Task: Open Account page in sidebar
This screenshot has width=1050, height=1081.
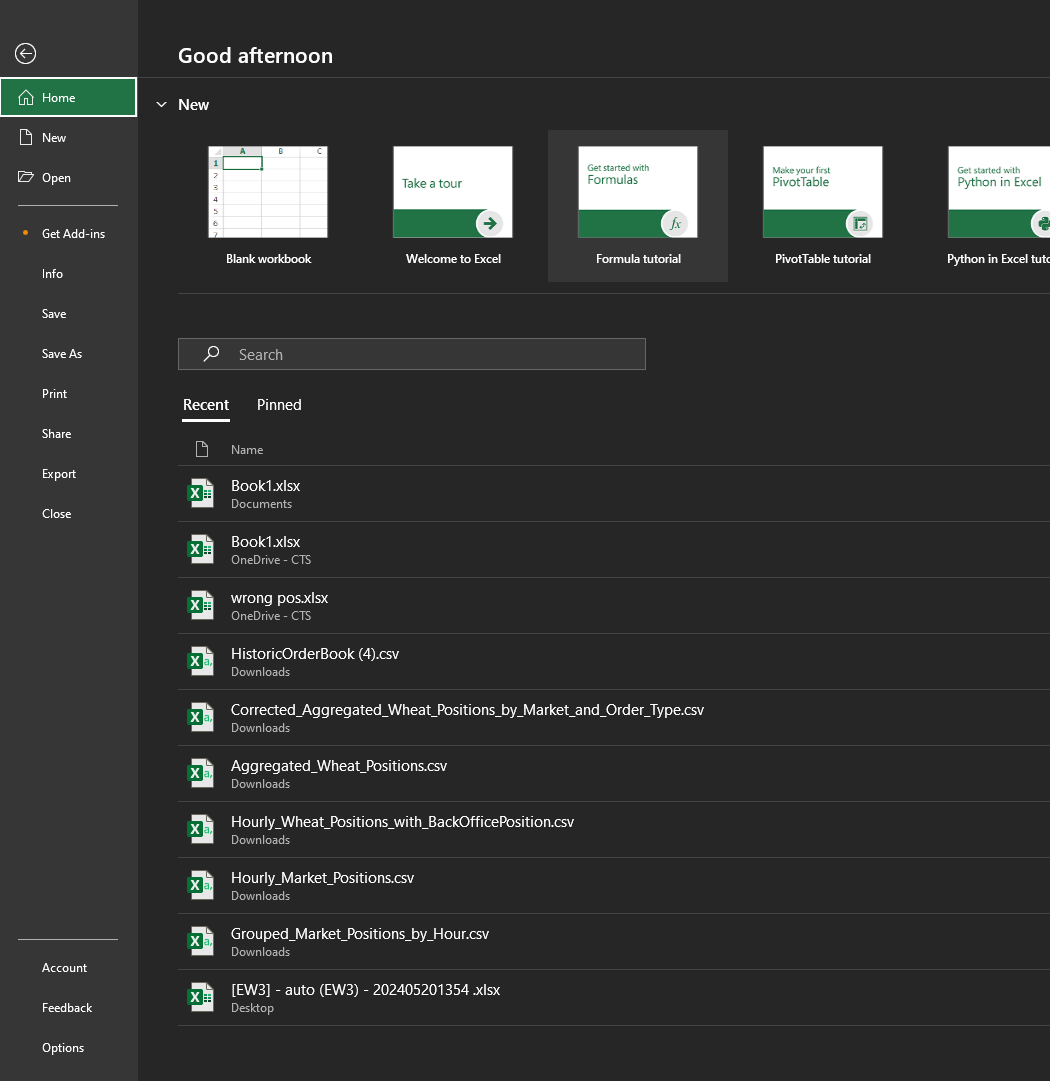Action: pos(64,968)
